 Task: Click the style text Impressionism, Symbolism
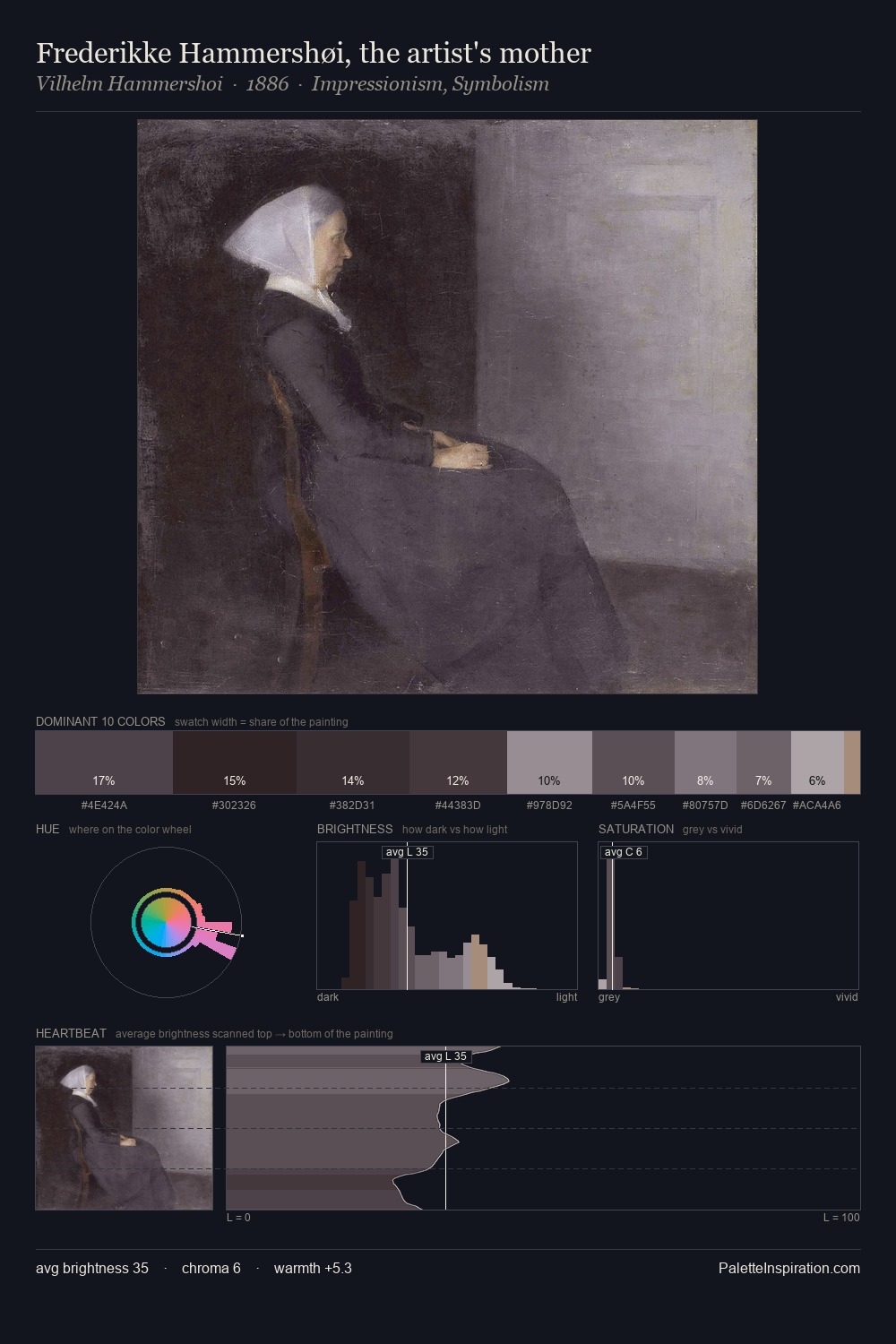click(x=430, y=84)
